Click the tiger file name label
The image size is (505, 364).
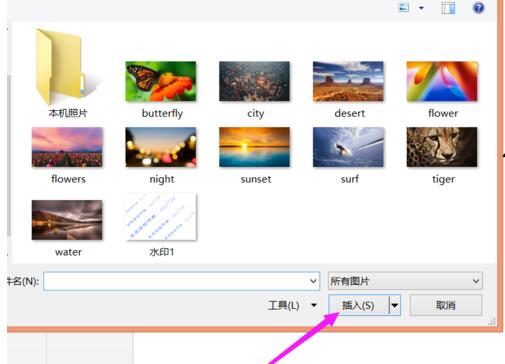coord(443,180)
